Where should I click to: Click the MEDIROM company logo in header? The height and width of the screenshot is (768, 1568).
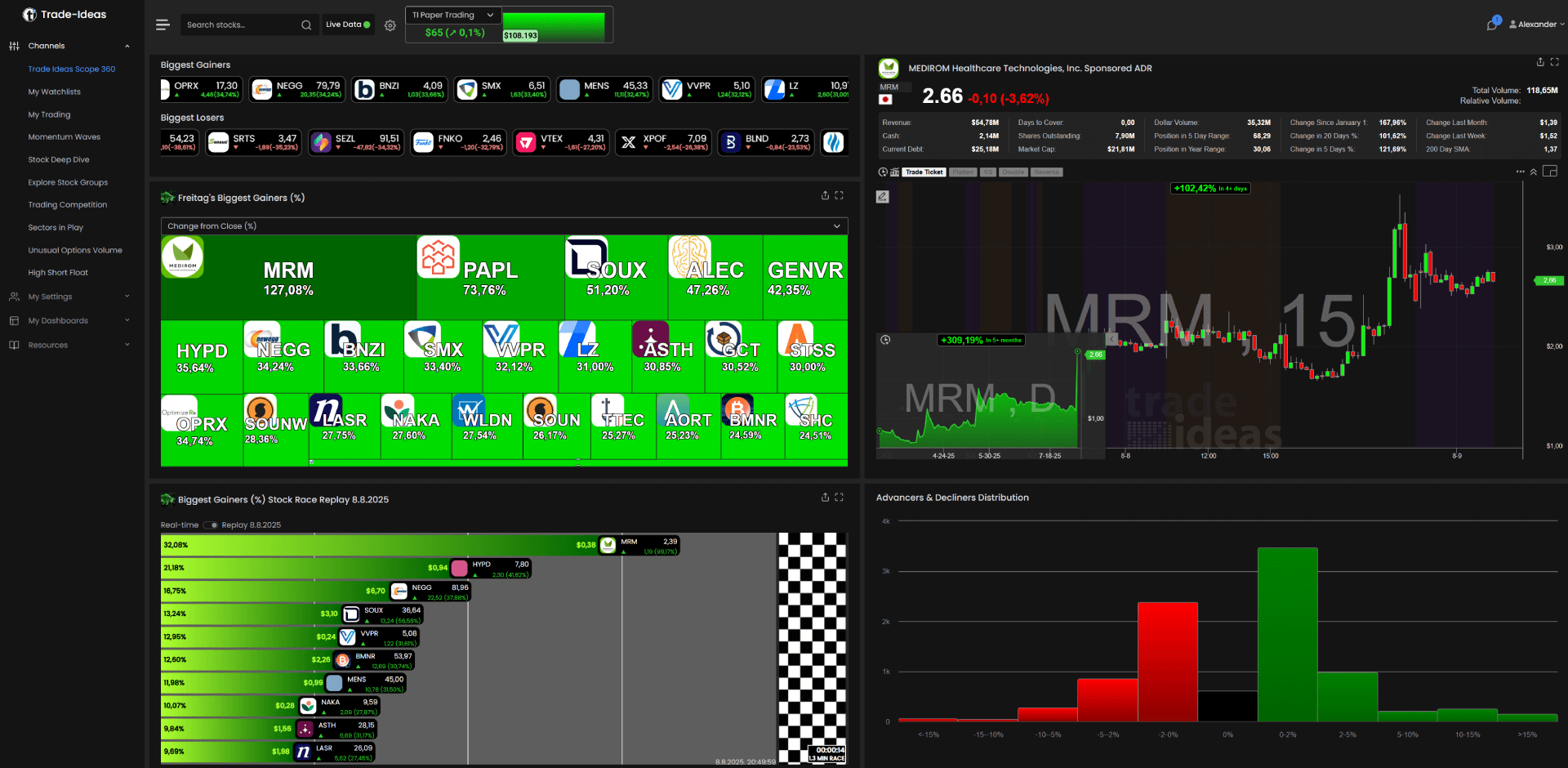(x=889, y=68)
